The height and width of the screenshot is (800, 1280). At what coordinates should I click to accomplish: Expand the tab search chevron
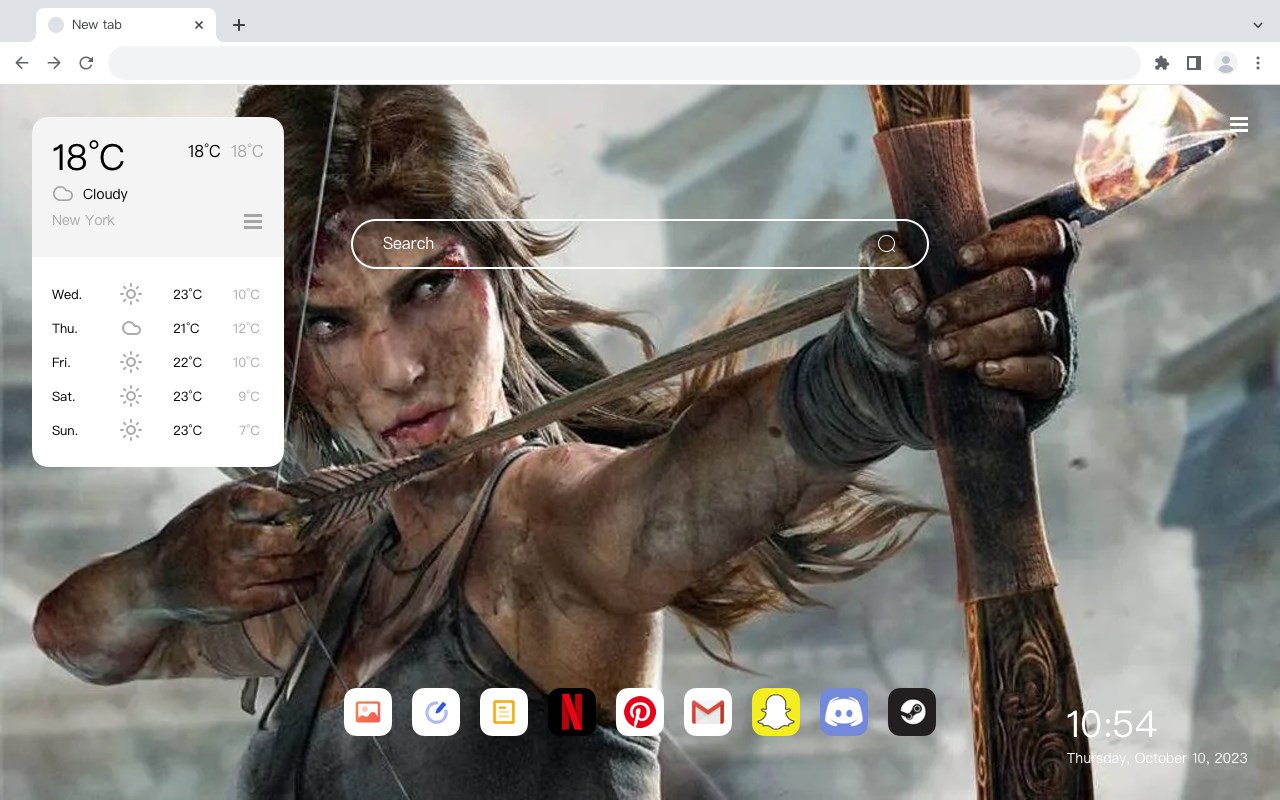click(x=1258, y=25)
